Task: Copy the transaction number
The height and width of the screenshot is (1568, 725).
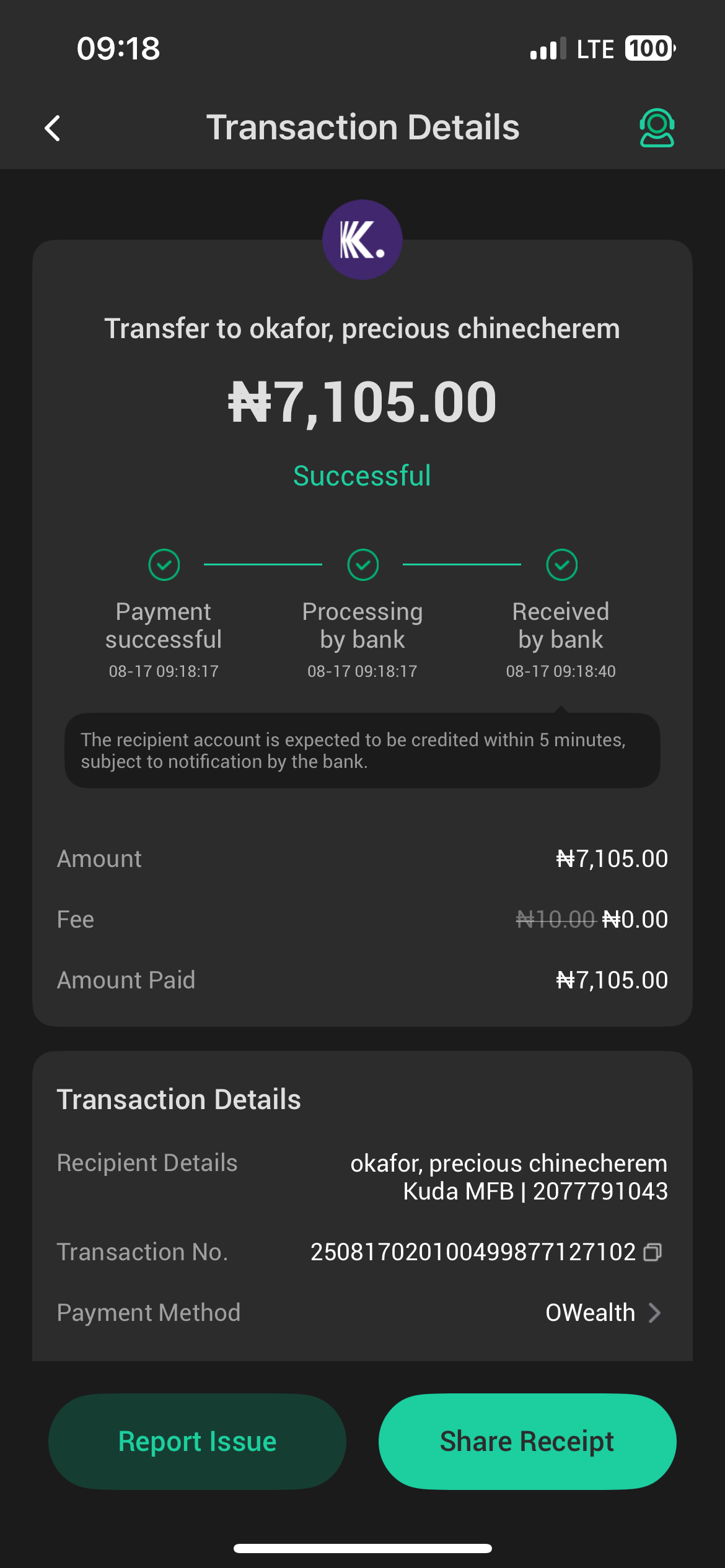Action: point(652,1252)
